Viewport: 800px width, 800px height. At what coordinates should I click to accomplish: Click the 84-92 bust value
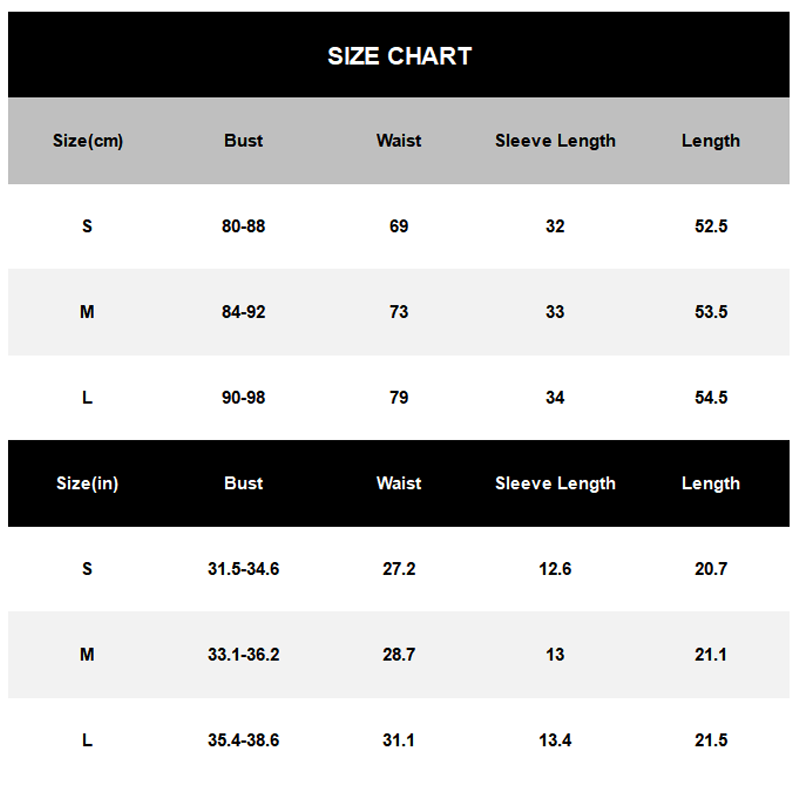pyautogui.click(x=243, y=312)
